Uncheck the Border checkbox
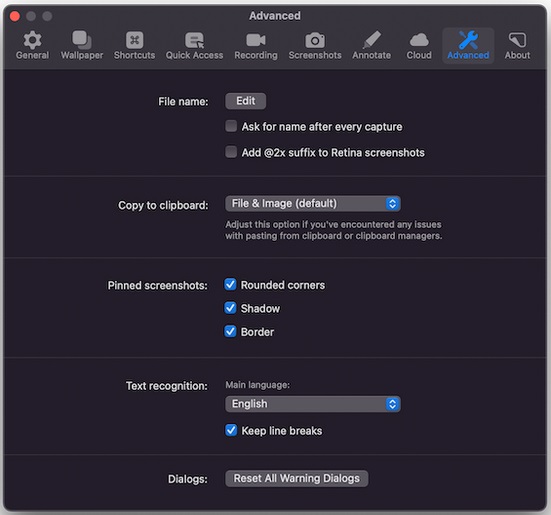 230,331
